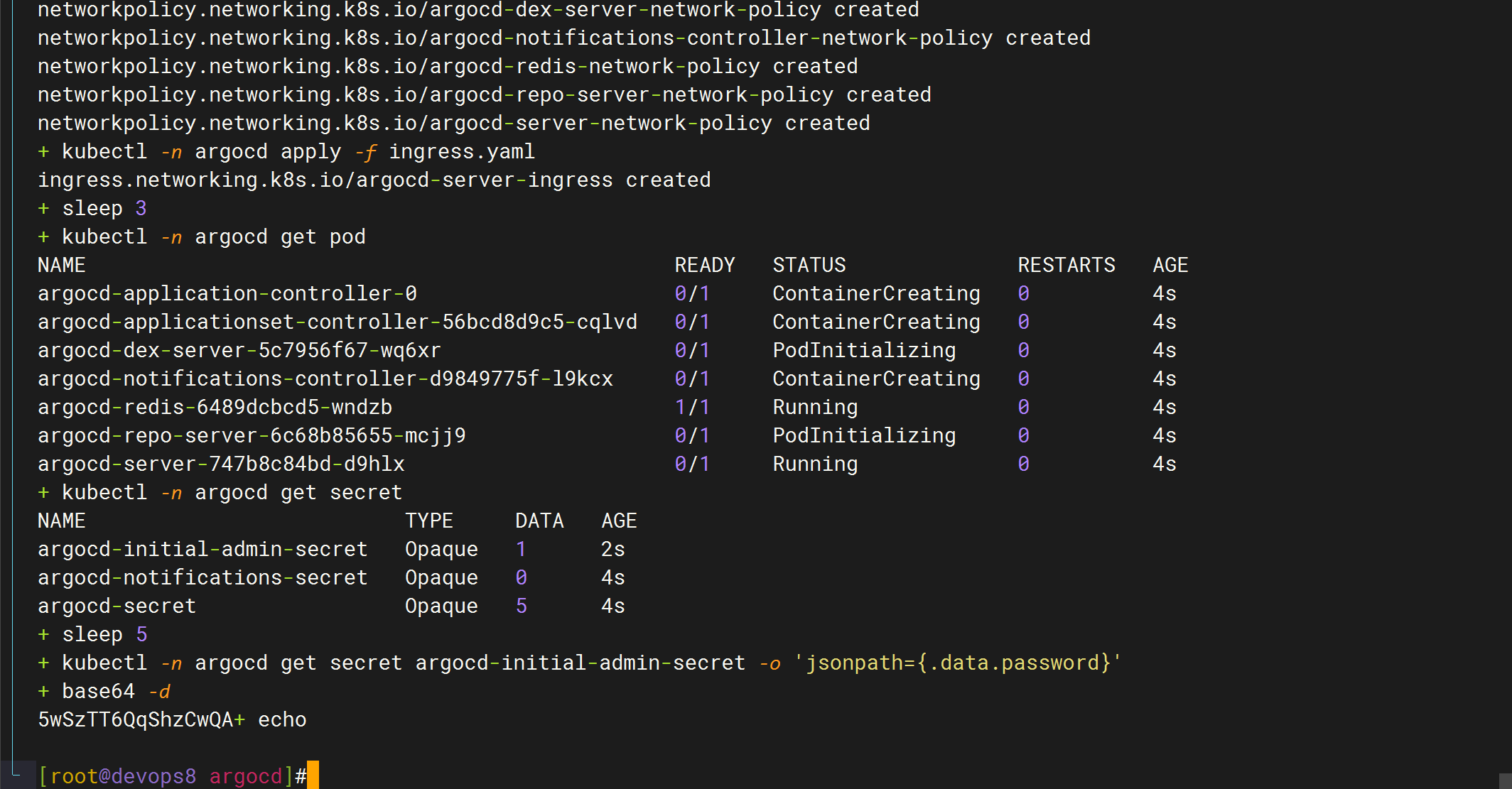This screenshot has width=1512, height=789.
Task: Click the argocd-notifications-secret row name
Action: (202, 577)
